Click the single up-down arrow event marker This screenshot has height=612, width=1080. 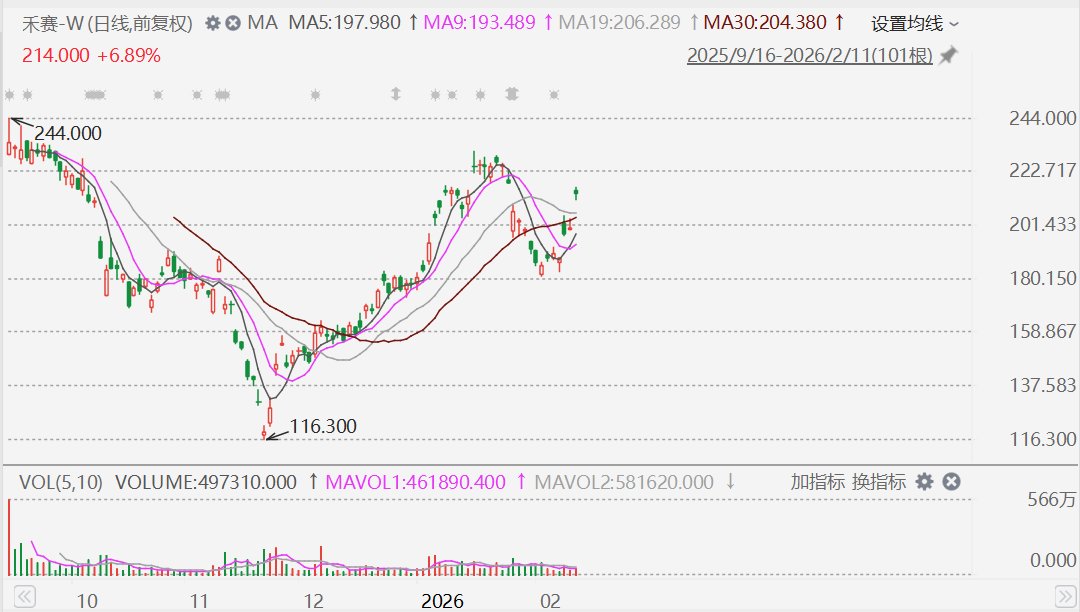point(395,94)
